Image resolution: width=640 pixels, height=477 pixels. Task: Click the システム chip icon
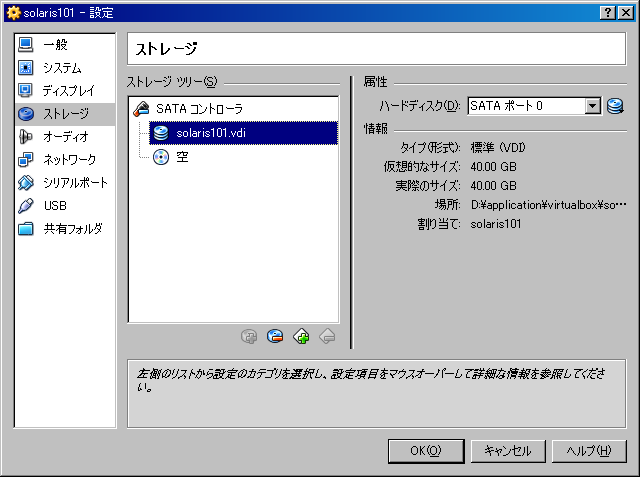tap(26, 68)
